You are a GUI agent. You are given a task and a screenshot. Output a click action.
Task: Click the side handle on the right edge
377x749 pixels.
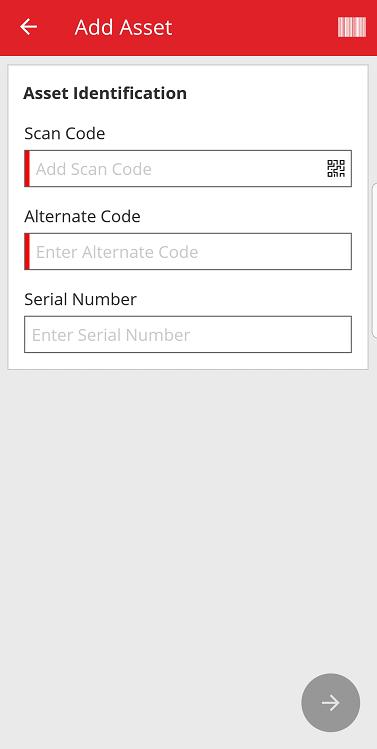pos(374,260)
